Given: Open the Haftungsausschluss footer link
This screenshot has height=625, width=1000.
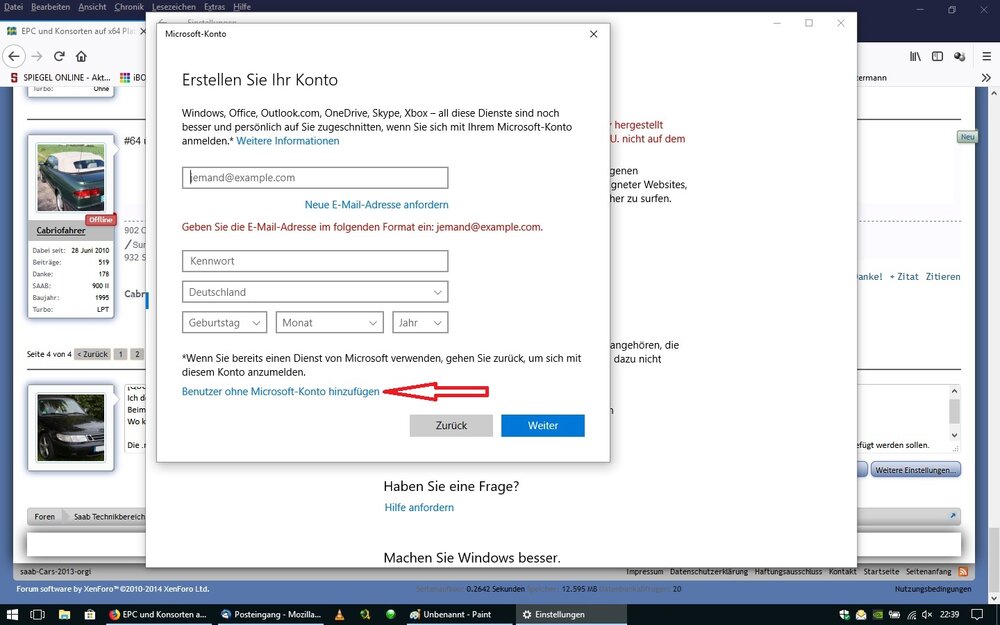Looking at the screenshot, I should 788,571.
